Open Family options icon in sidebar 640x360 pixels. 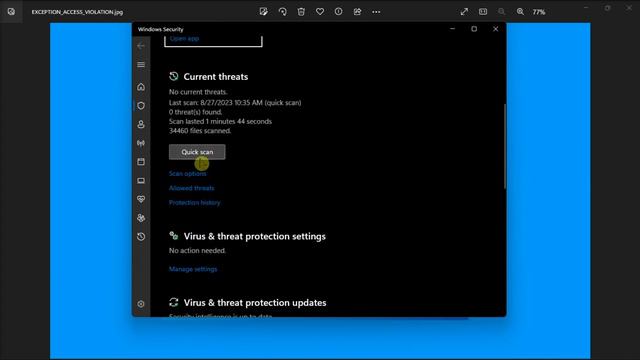point(141,218)
